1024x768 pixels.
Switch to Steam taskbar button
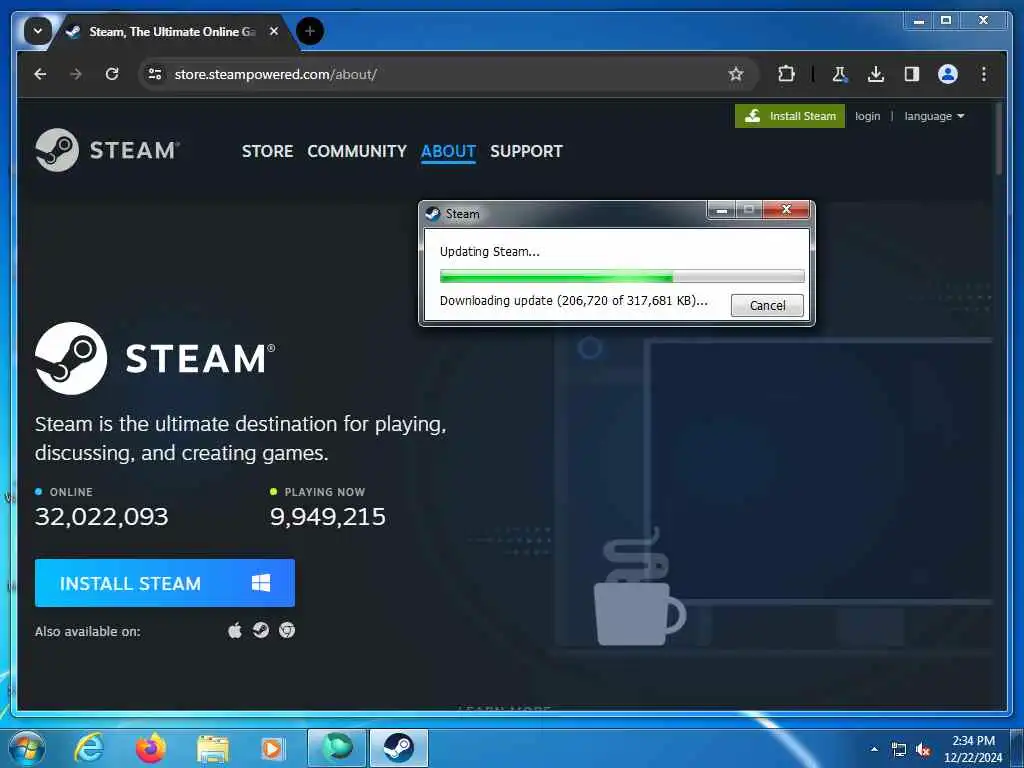[x=399, y=748]
